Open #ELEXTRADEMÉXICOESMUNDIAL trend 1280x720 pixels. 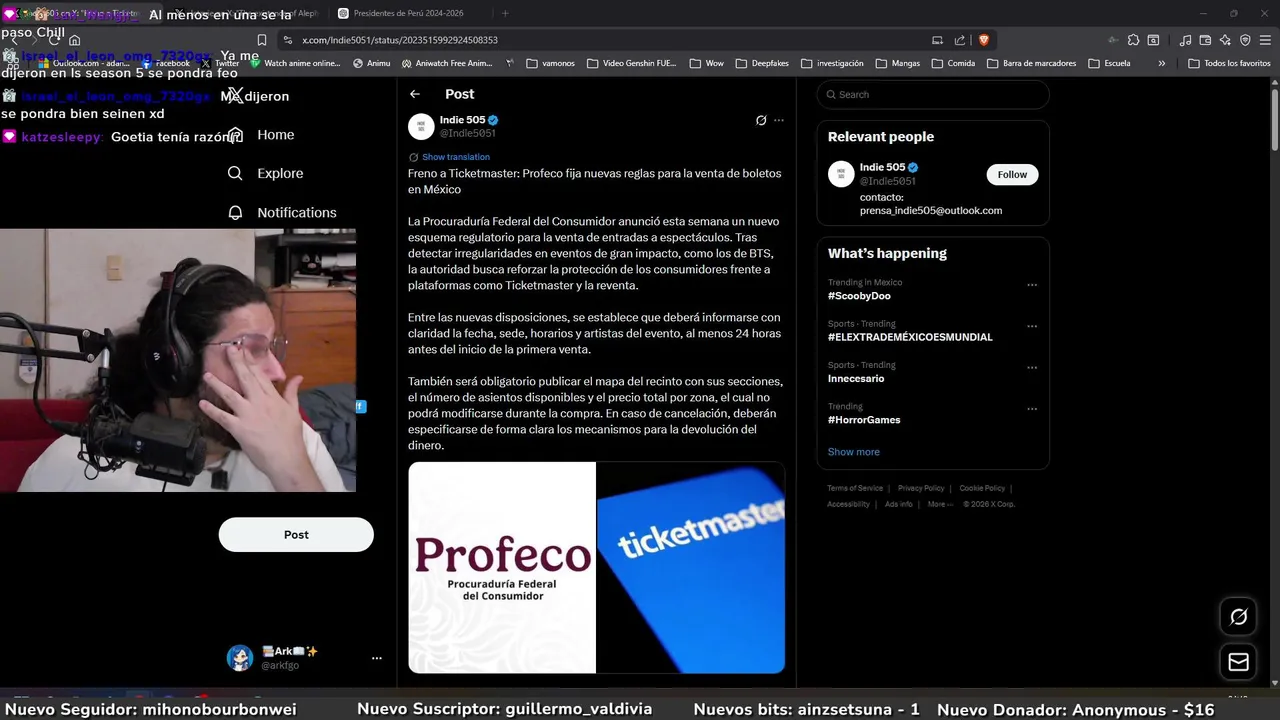910,337
